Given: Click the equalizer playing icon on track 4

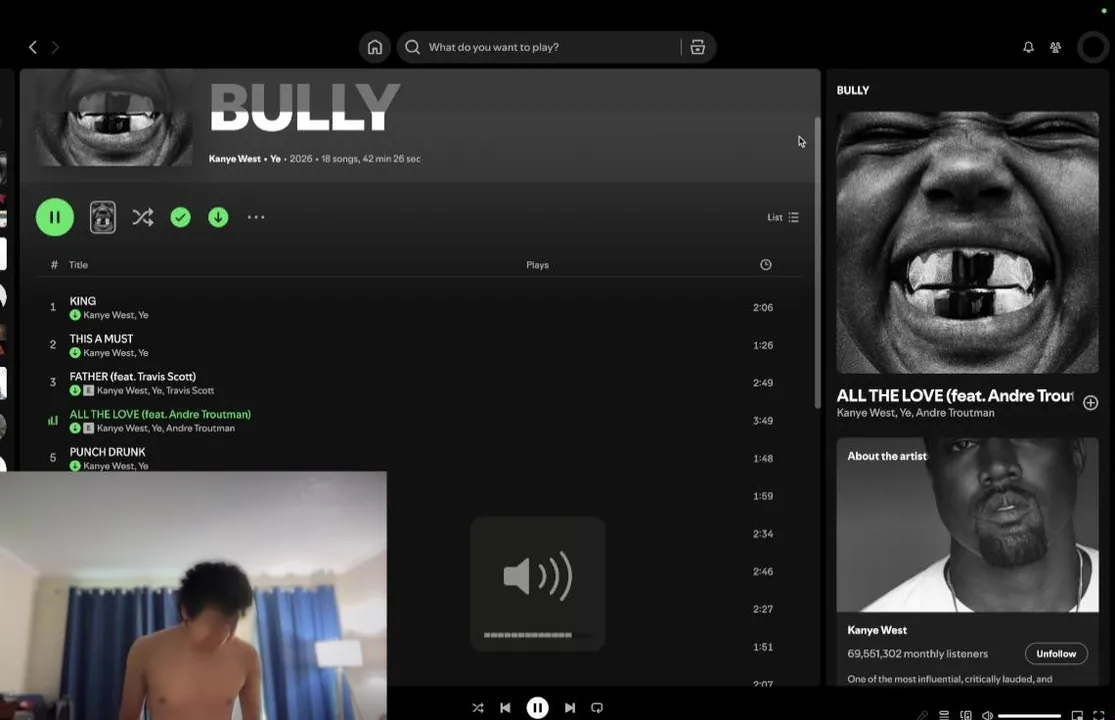Looking at the screenshot, I should point(53,420).
